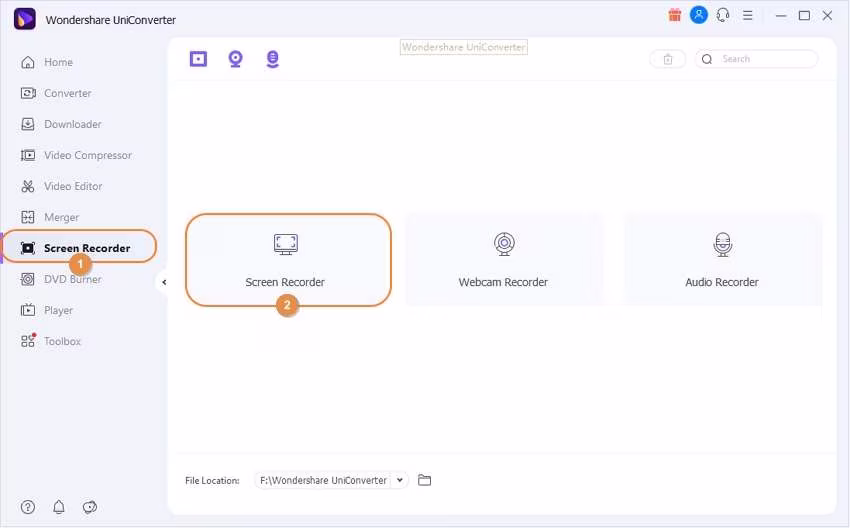Click the F:\Wondershare UniConverter path field
The image size is (850, 528).
pos(324,480)
